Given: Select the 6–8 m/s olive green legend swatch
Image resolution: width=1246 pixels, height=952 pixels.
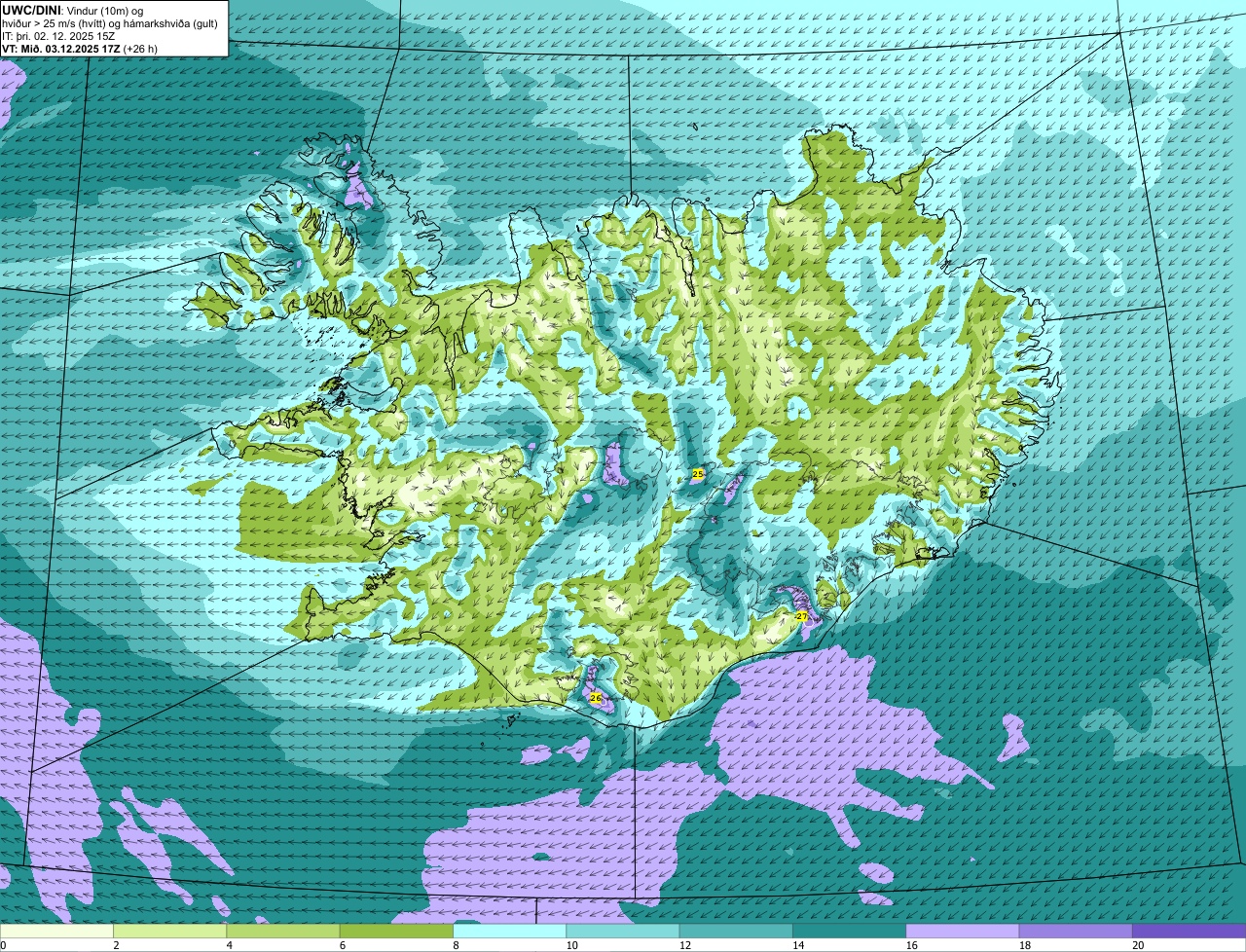Looking at the screenshot, I should pos(396,932).
